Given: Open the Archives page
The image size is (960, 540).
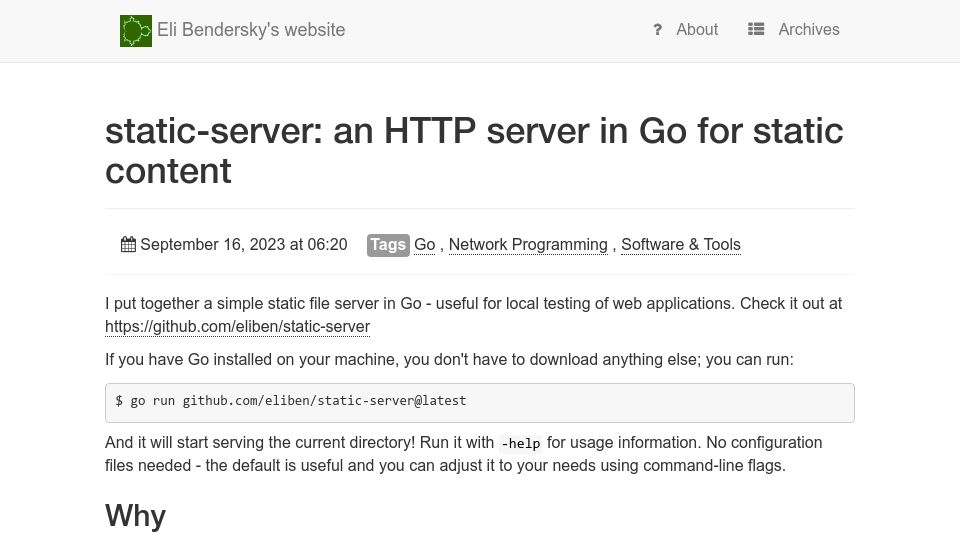Looking at the screenshot, I should point(809,29).
